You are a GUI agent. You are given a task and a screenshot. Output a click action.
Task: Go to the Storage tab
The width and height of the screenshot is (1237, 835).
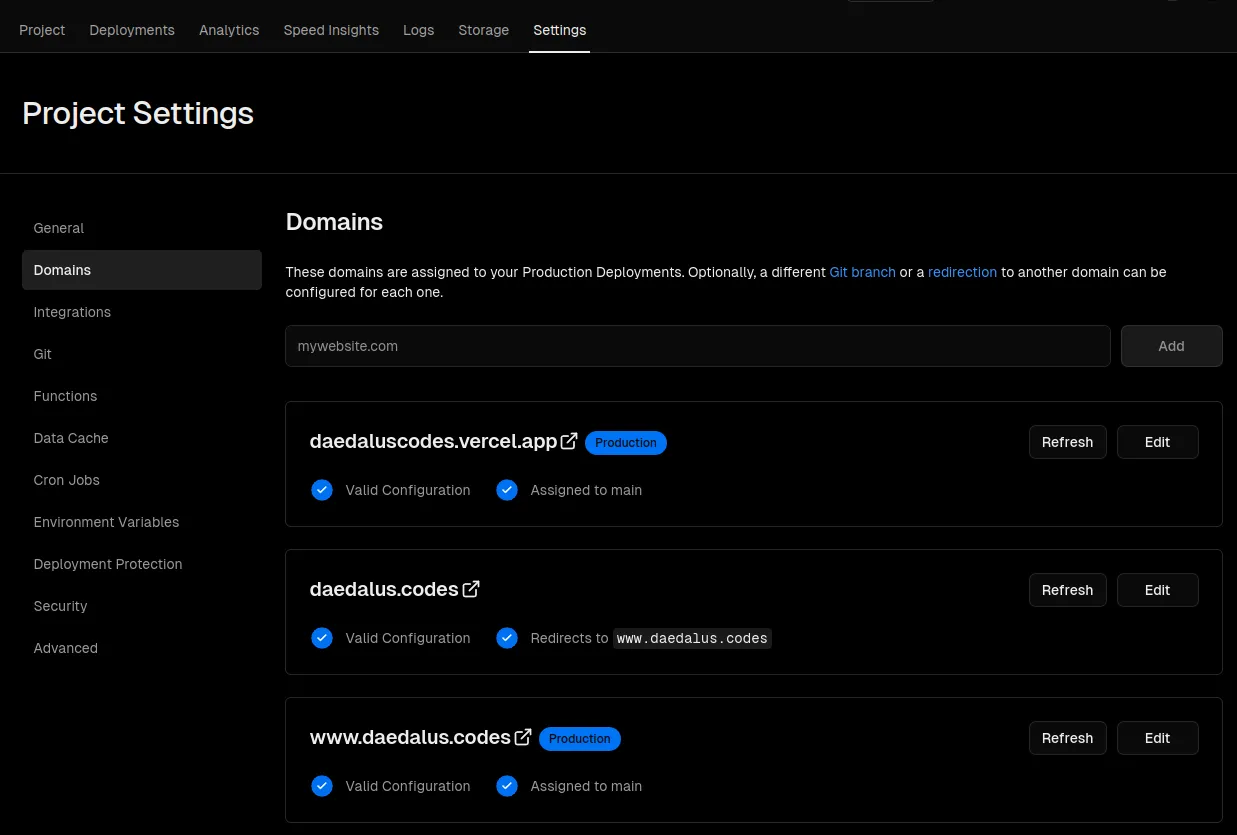[x=483, y=30]
